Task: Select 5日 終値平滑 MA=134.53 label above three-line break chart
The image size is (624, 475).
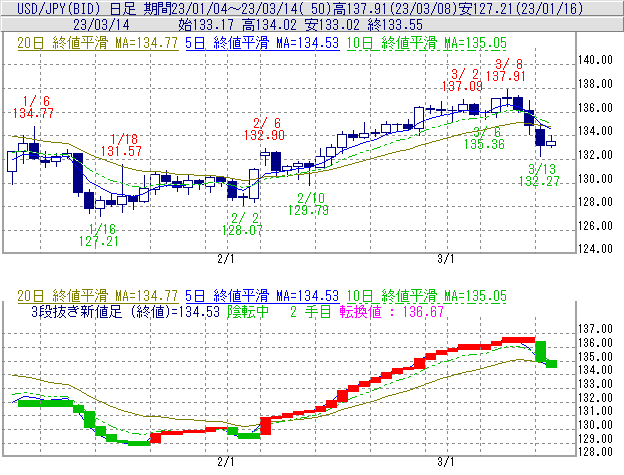Action: (x=262, y=296)
